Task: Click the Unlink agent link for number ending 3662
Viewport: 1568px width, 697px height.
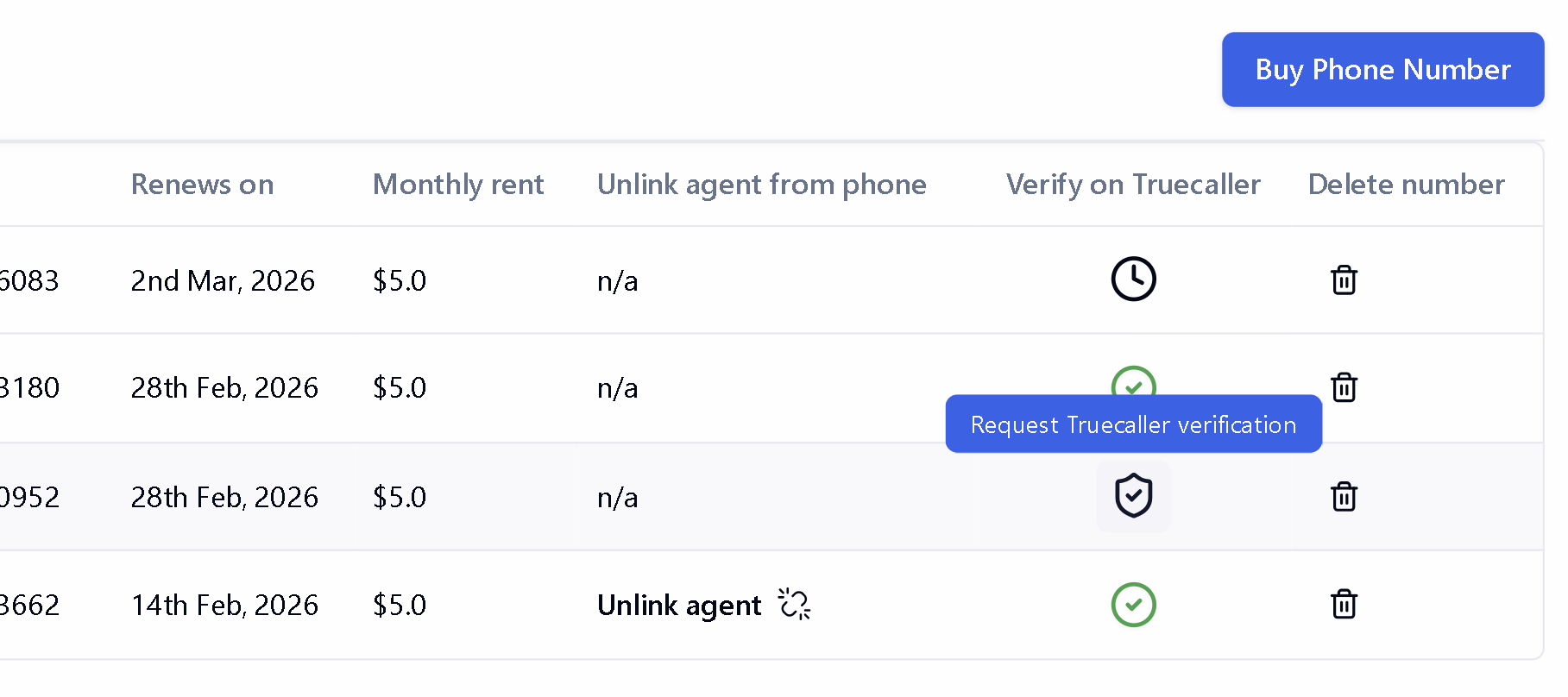Action: [679, 605]
